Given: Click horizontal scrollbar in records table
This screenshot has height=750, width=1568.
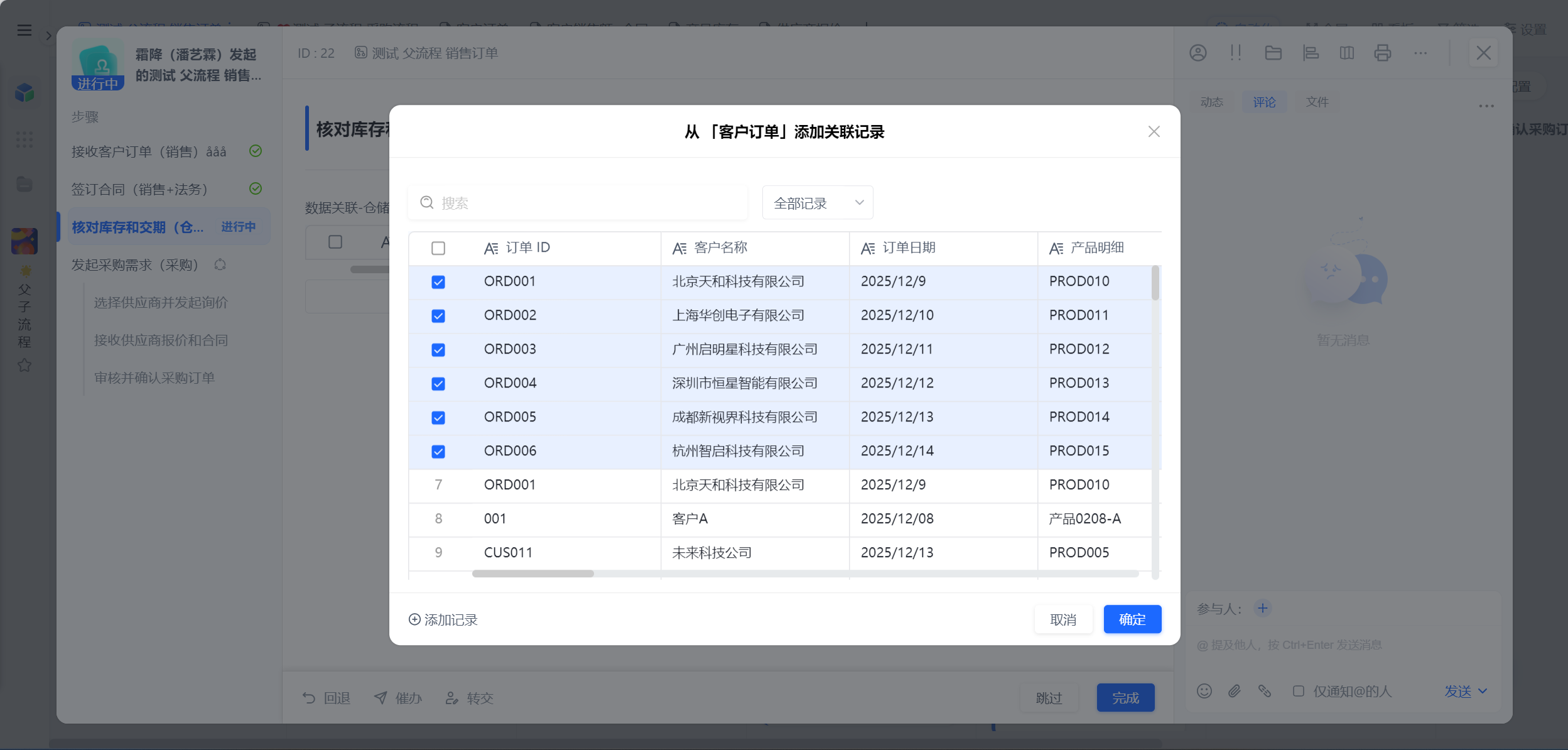Looking at the screenshot, I should [x=533, y=573].
